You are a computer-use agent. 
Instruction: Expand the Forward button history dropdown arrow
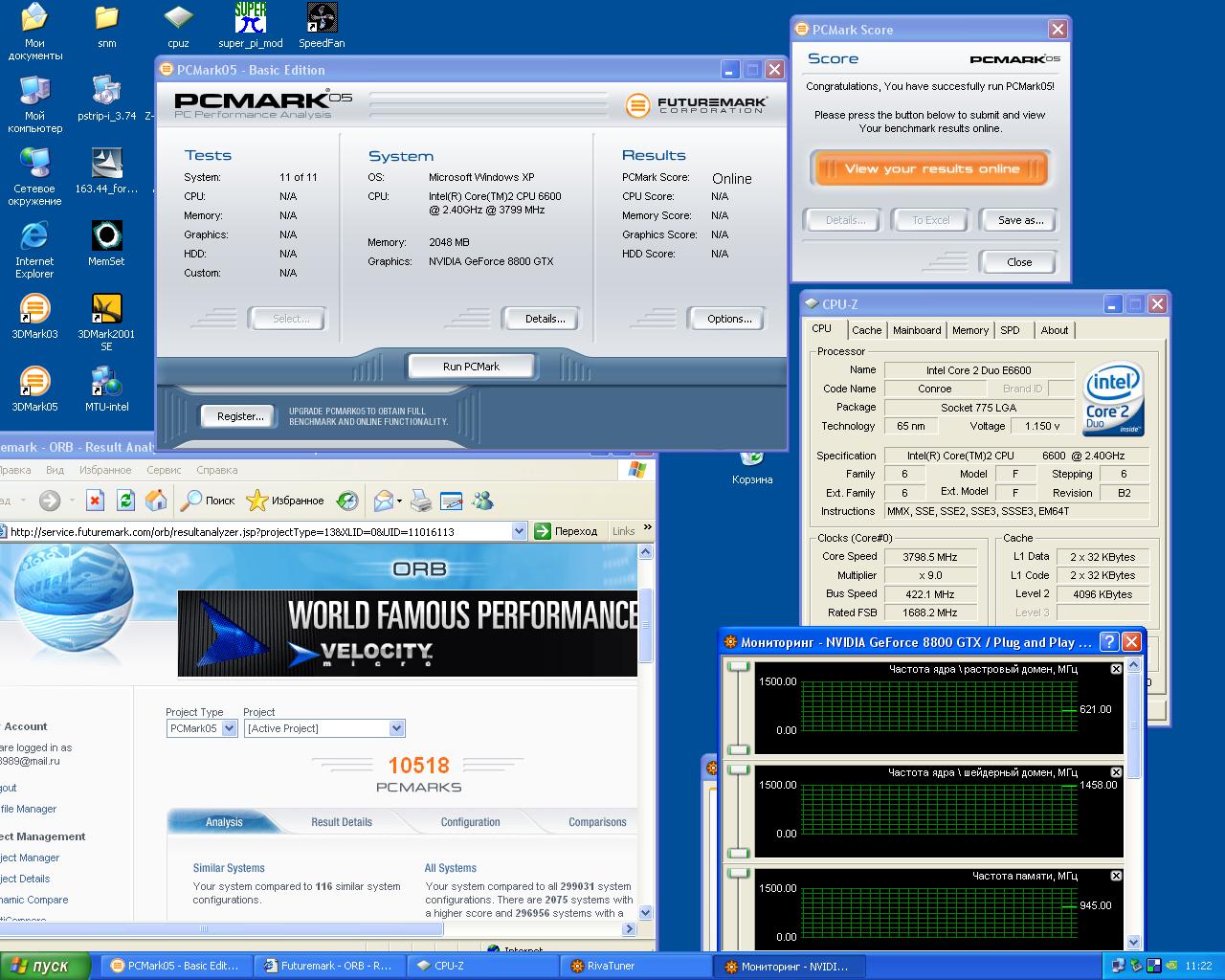click(70, 501)
